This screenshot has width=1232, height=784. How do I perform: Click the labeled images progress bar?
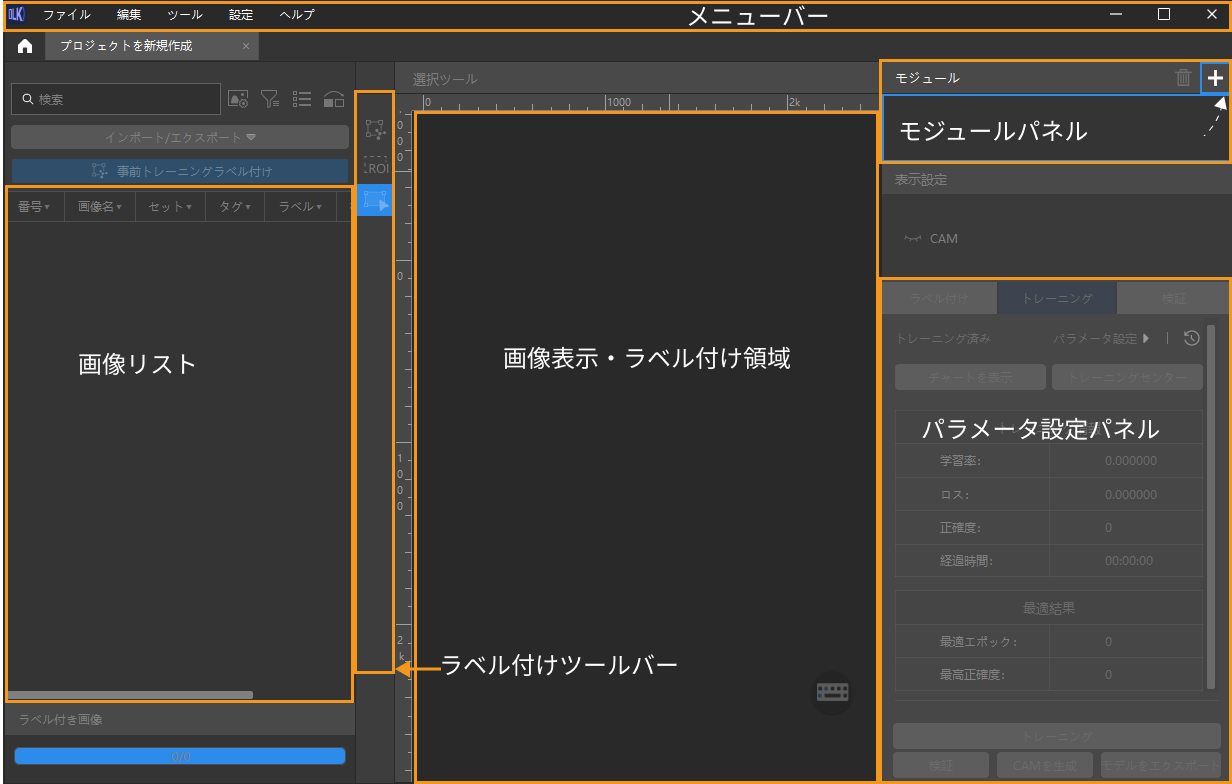pos(180,756)
